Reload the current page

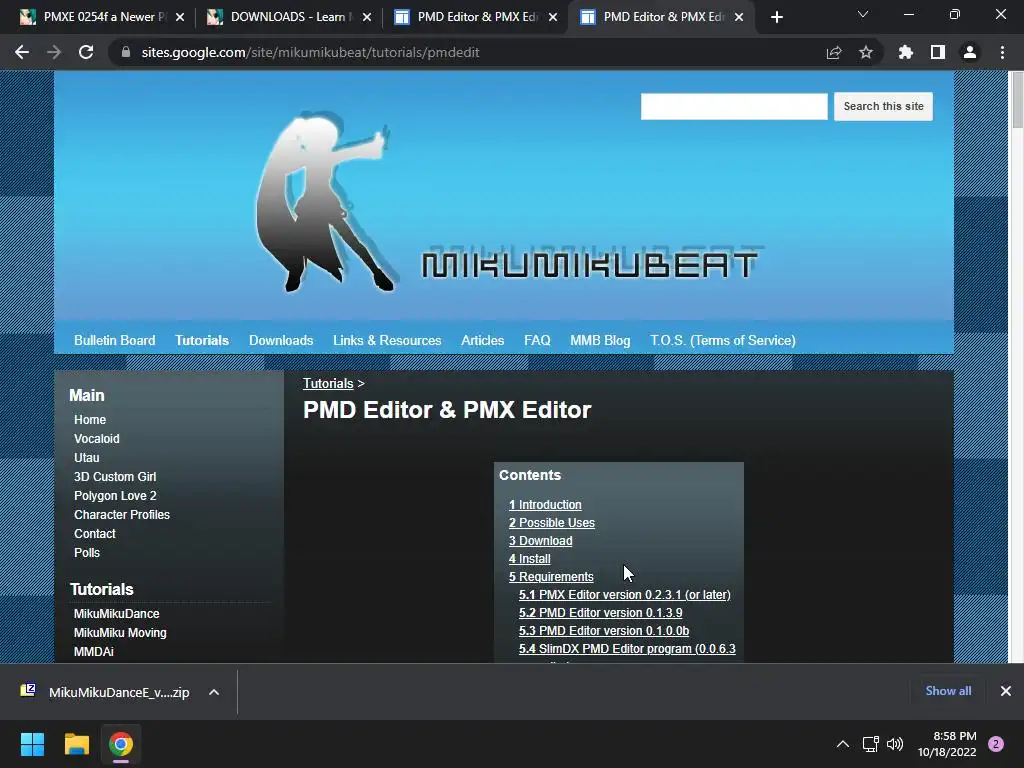[86, 52]
